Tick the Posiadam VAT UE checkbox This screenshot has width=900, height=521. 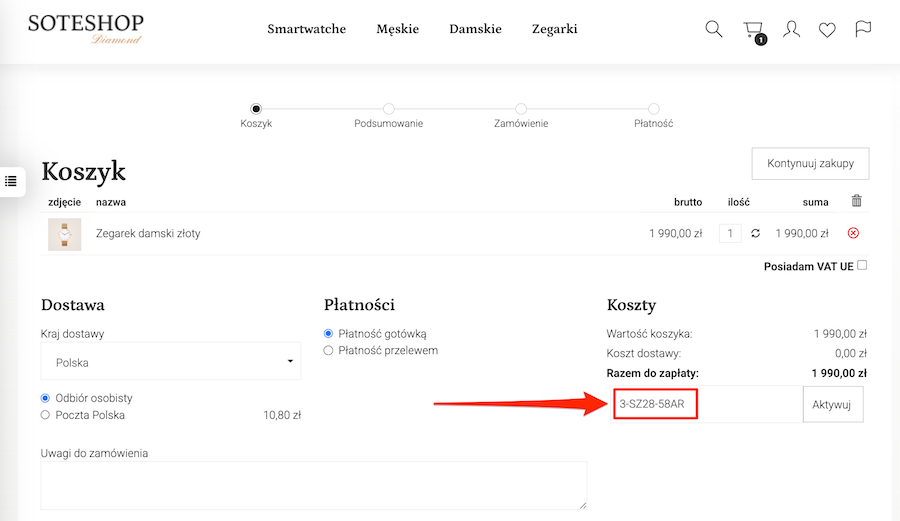click(x=862, y=265)
